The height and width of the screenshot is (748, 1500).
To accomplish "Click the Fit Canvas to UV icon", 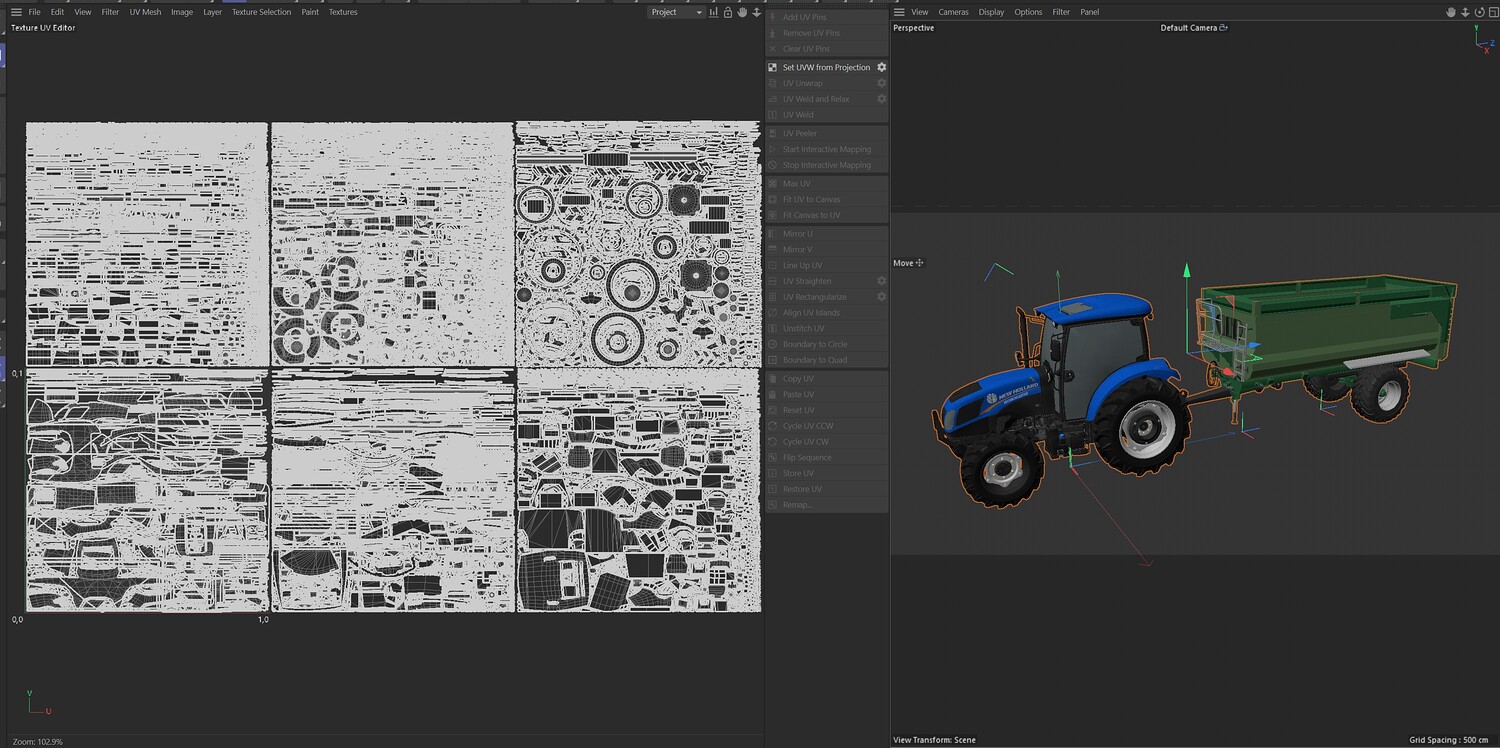I will tap(773, 215).
